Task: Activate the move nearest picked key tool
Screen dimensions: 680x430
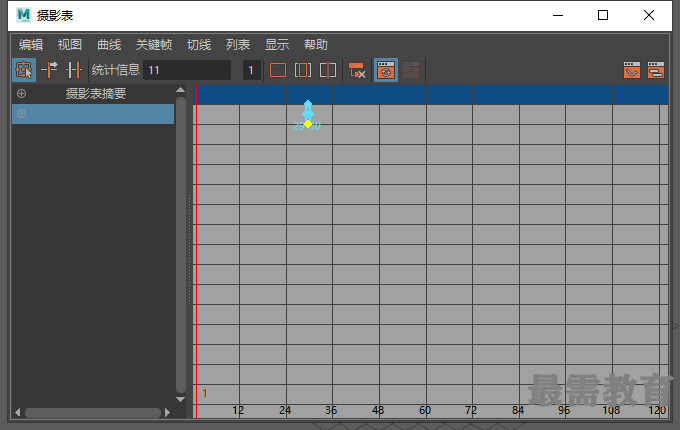Action: click(x=49, y=70)
